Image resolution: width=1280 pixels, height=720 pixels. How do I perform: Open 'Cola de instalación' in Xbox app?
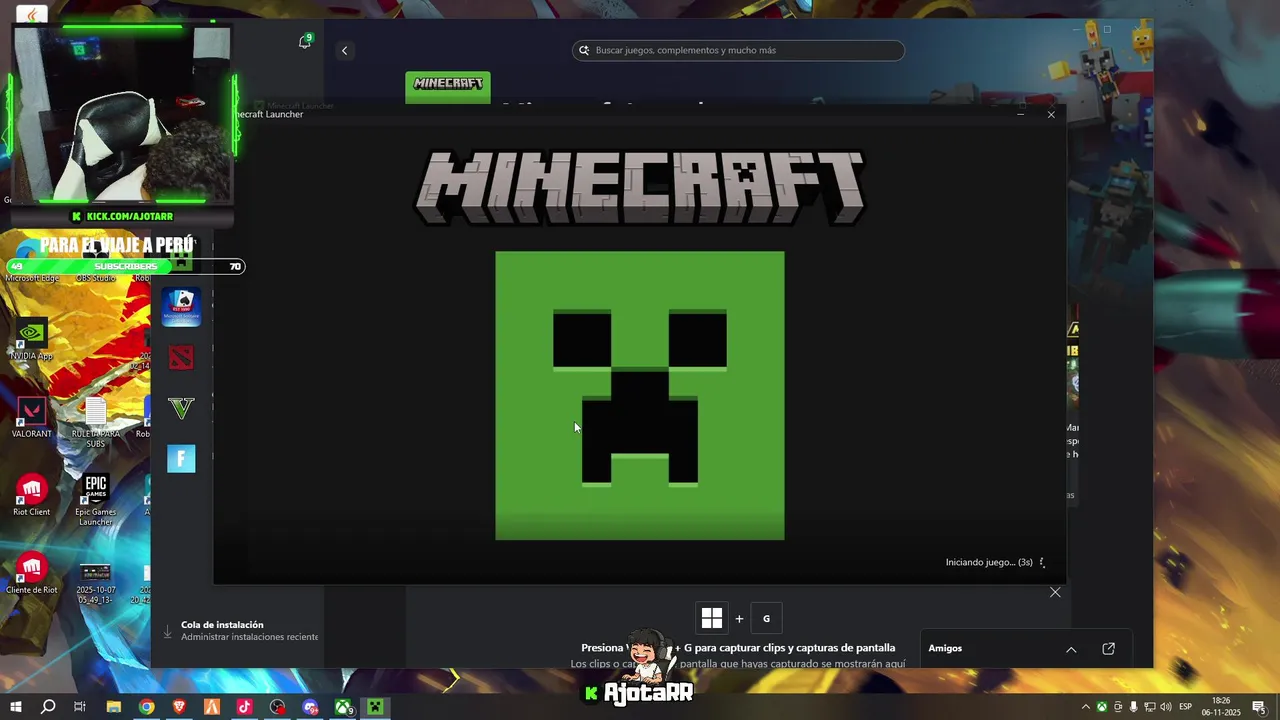point(240,631)
